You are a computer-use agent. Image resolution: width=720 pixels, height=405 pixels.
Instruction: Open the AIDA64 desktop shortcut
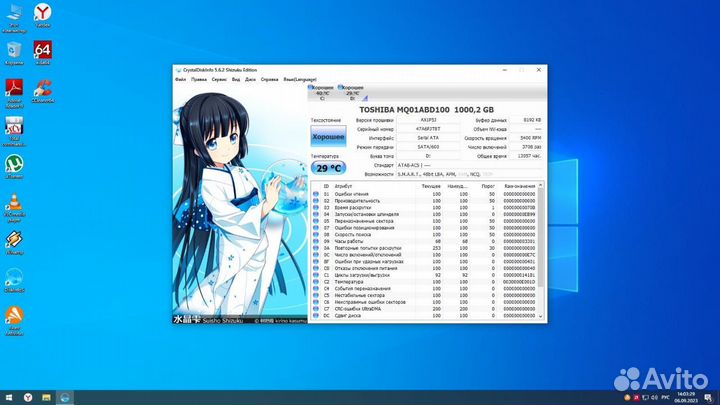coord(43,52)
